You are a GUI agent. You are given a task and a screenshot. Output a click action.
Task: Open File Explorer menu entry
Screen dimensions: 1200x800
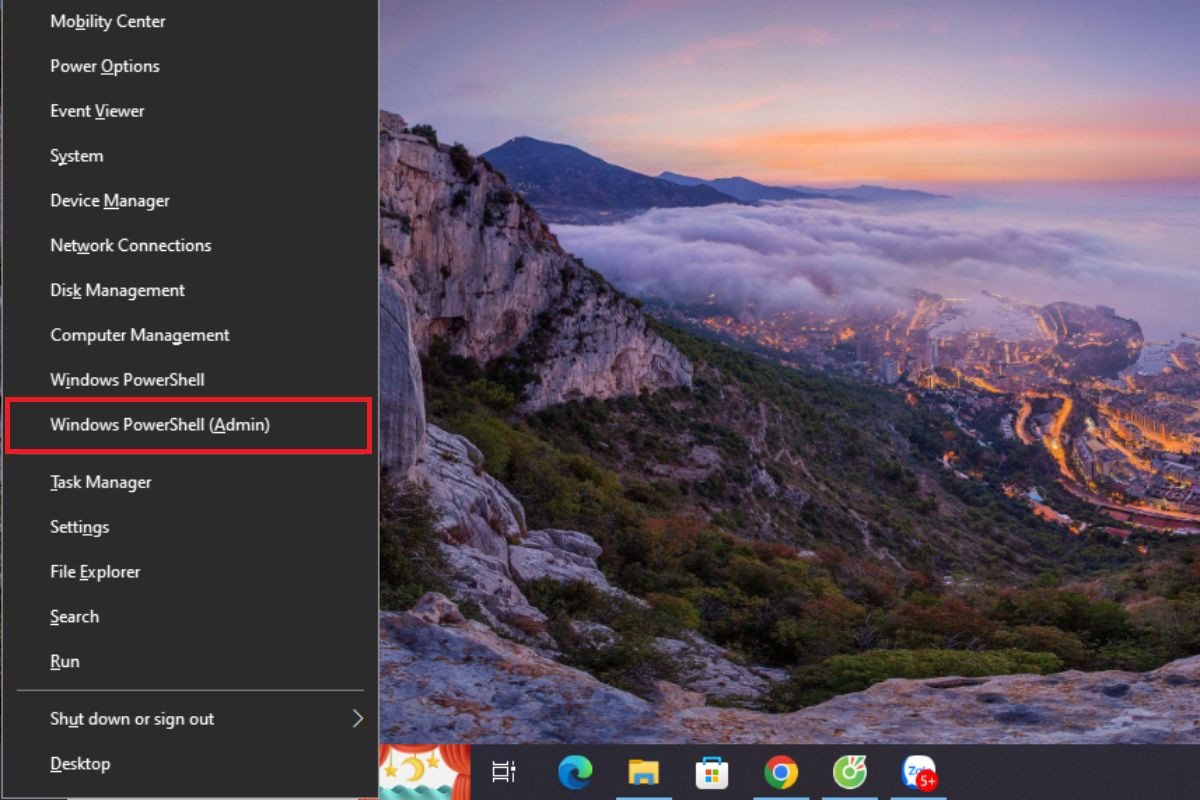(x=190, y=572)
